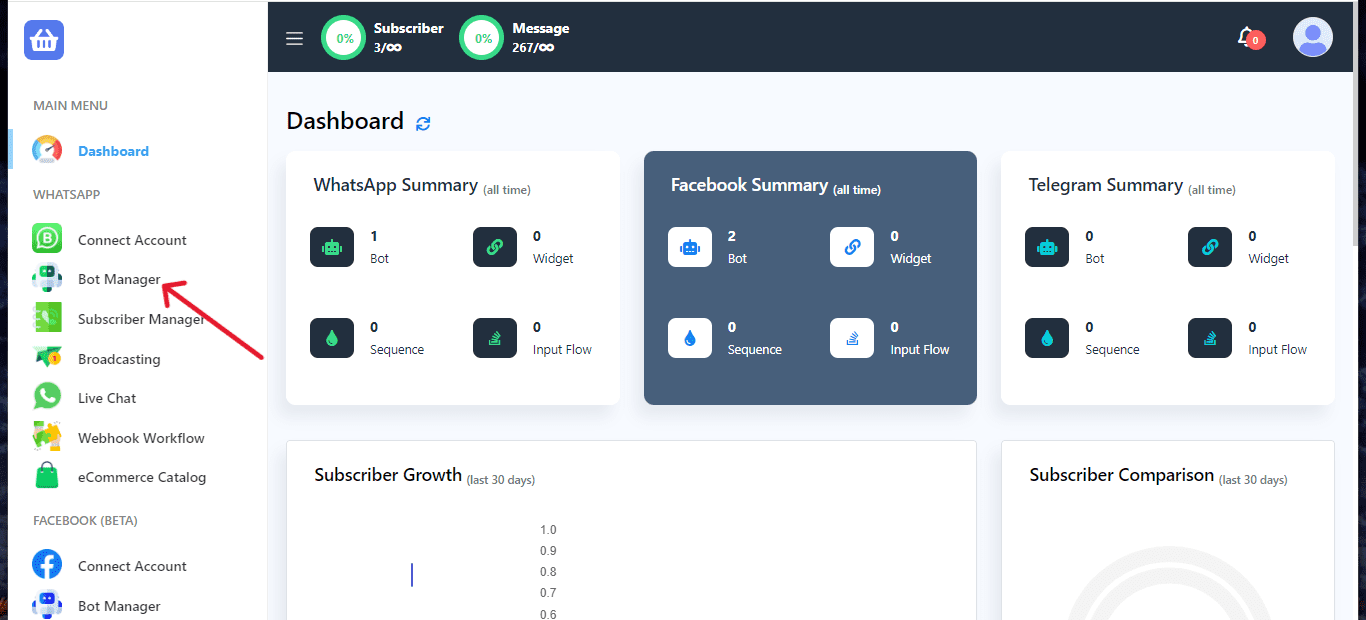Open Facebook Bot Manager
Screen dimensions: 1366x620
(x=119, y=606)
